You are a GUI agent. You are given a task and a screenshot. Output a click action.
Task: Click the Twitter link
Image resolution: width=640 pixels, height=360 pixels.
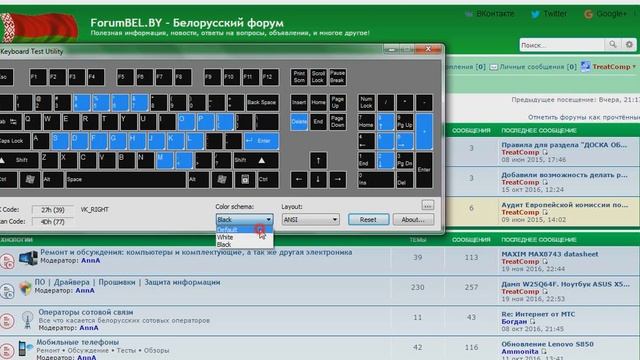tap(549, 14)
